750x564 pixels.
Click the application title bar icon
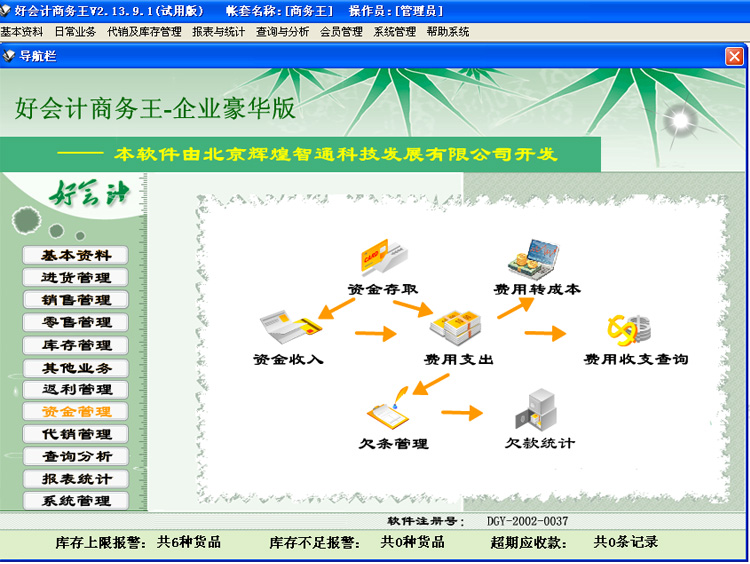[5, 10]
